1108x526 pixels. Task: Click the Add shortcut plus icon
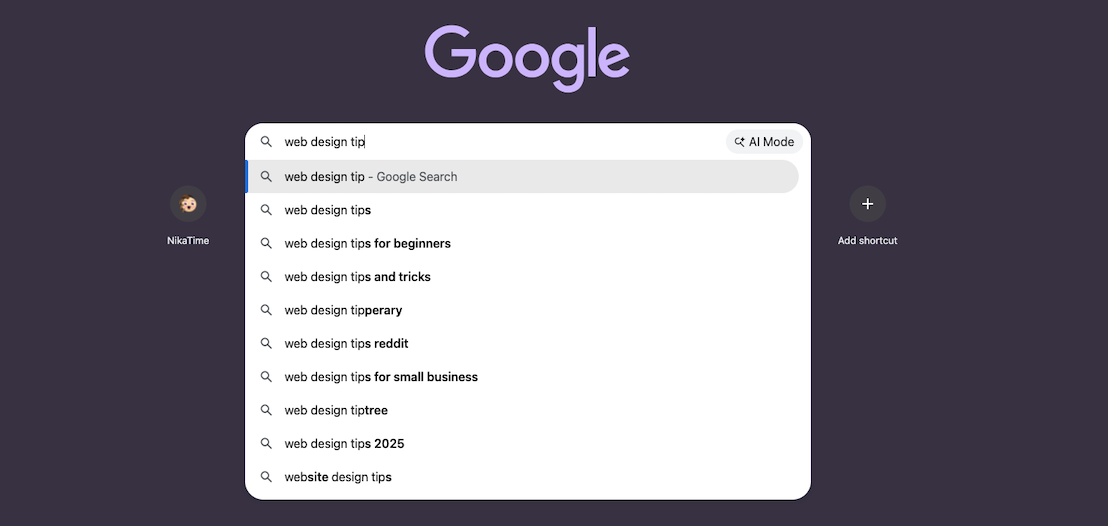click(x=867, y=204)
